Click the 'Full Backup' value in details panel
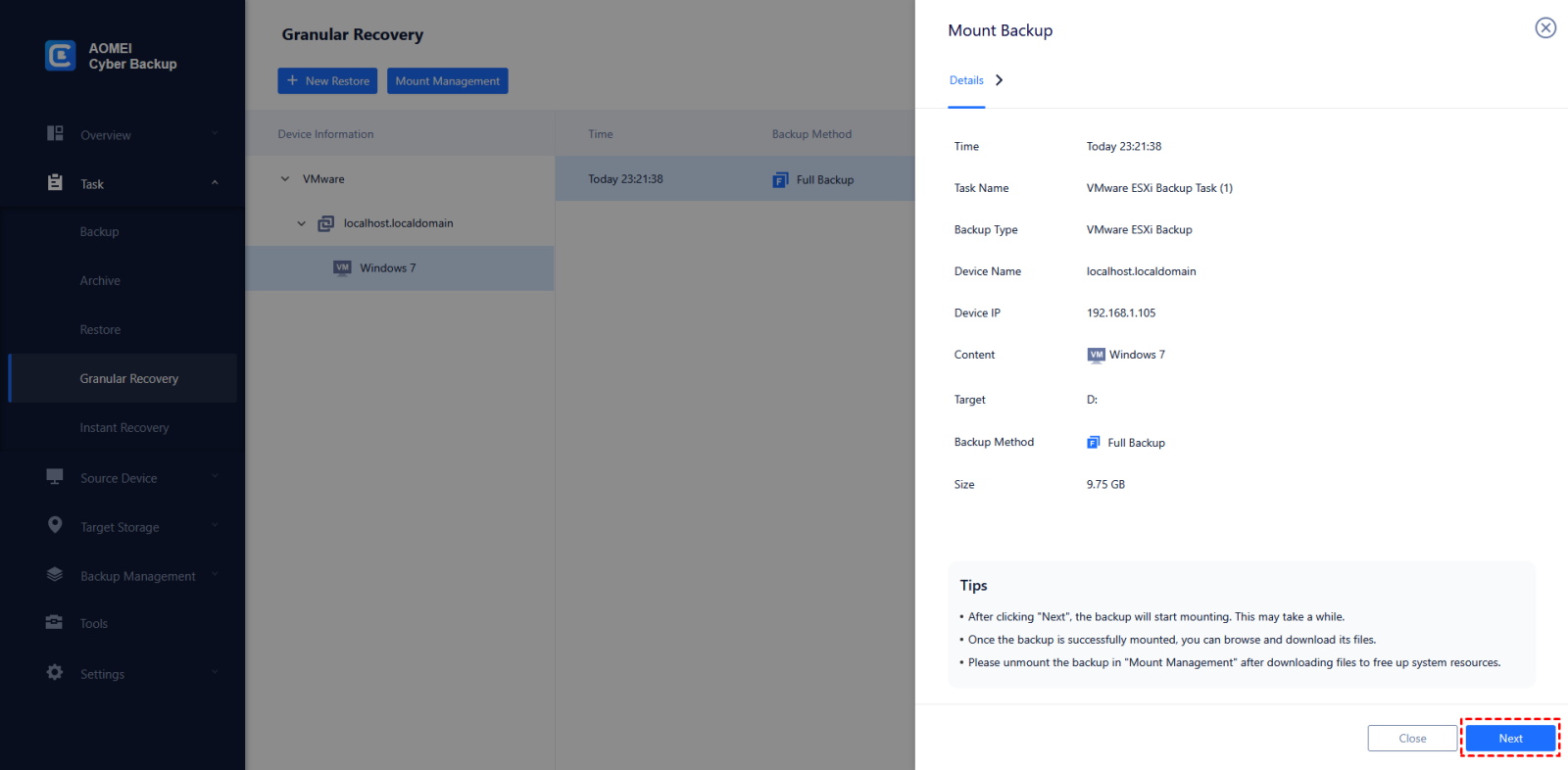This screenshot has height=770, width=1568. click(1136, 443)
